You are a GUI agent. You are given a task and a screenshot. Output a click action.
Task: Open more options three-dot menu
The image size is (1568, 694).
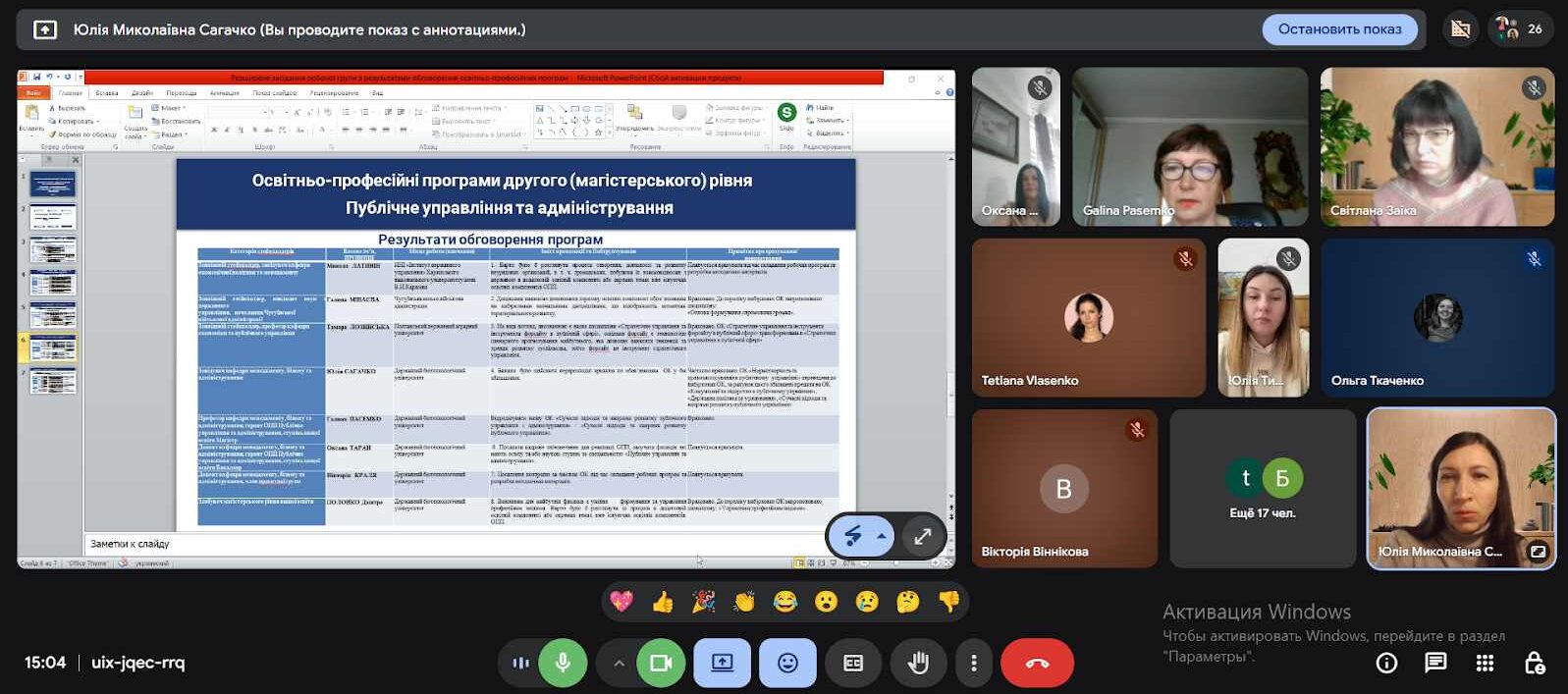973,664
